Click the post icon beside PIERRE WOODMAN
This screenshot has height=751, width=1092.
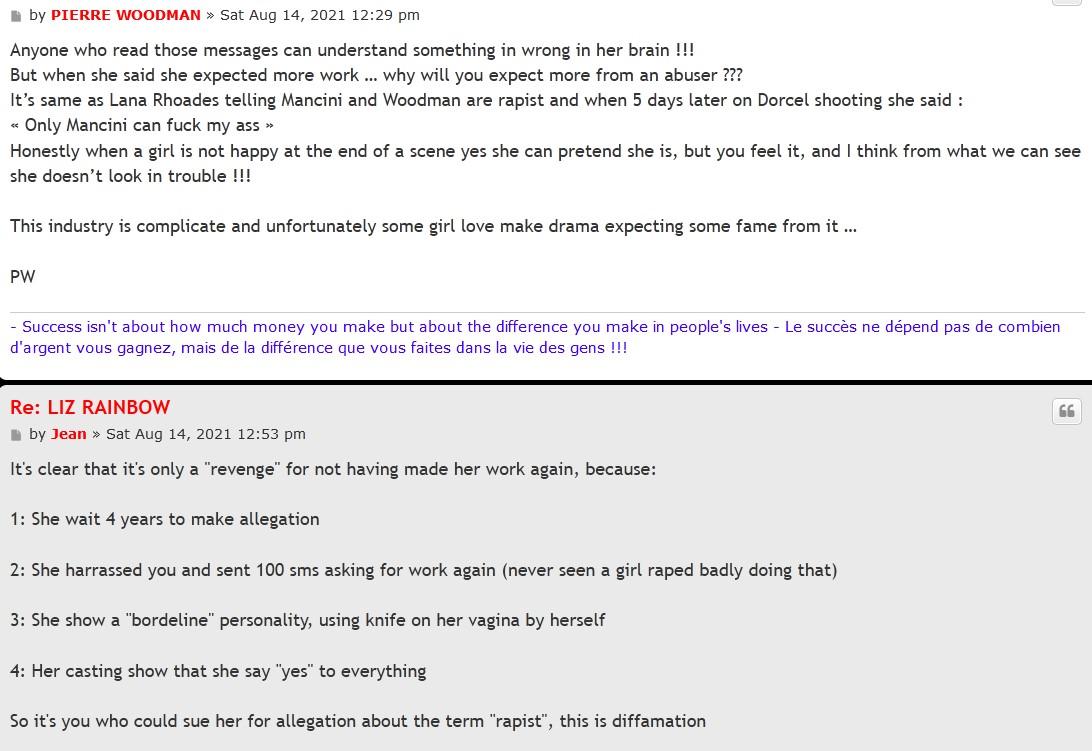(16, 16)
